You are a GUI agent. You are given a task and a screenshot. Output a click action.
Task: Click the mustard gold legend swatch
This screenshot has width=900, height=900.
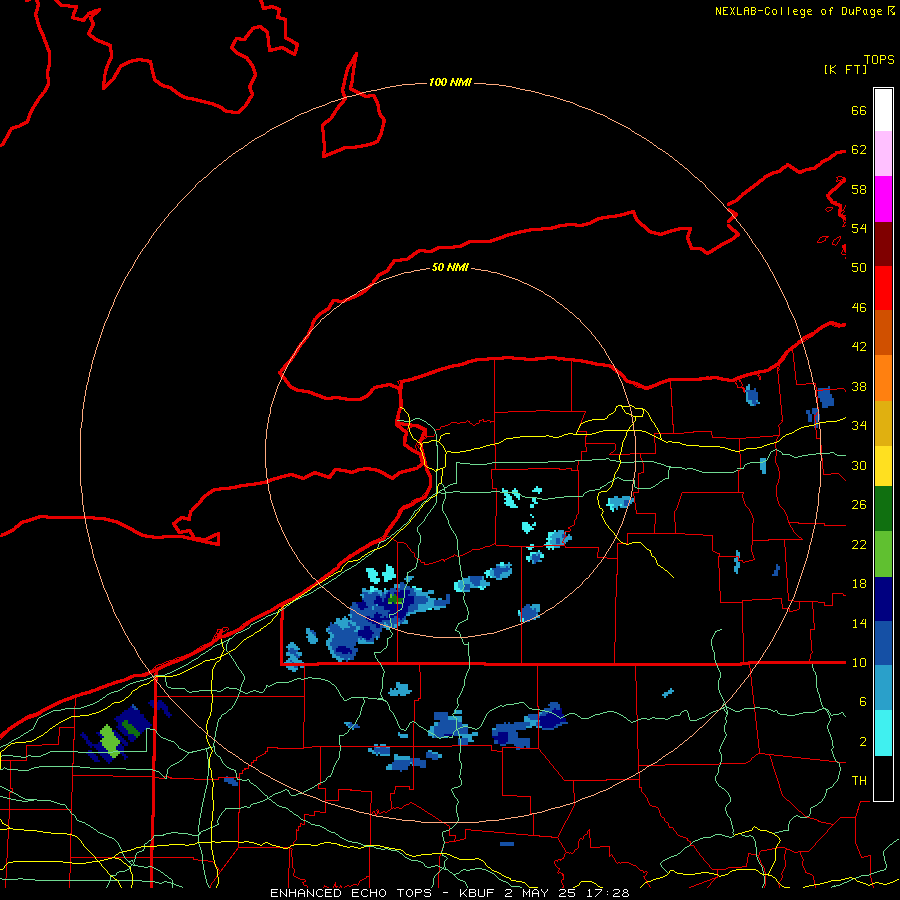[883, 423]
